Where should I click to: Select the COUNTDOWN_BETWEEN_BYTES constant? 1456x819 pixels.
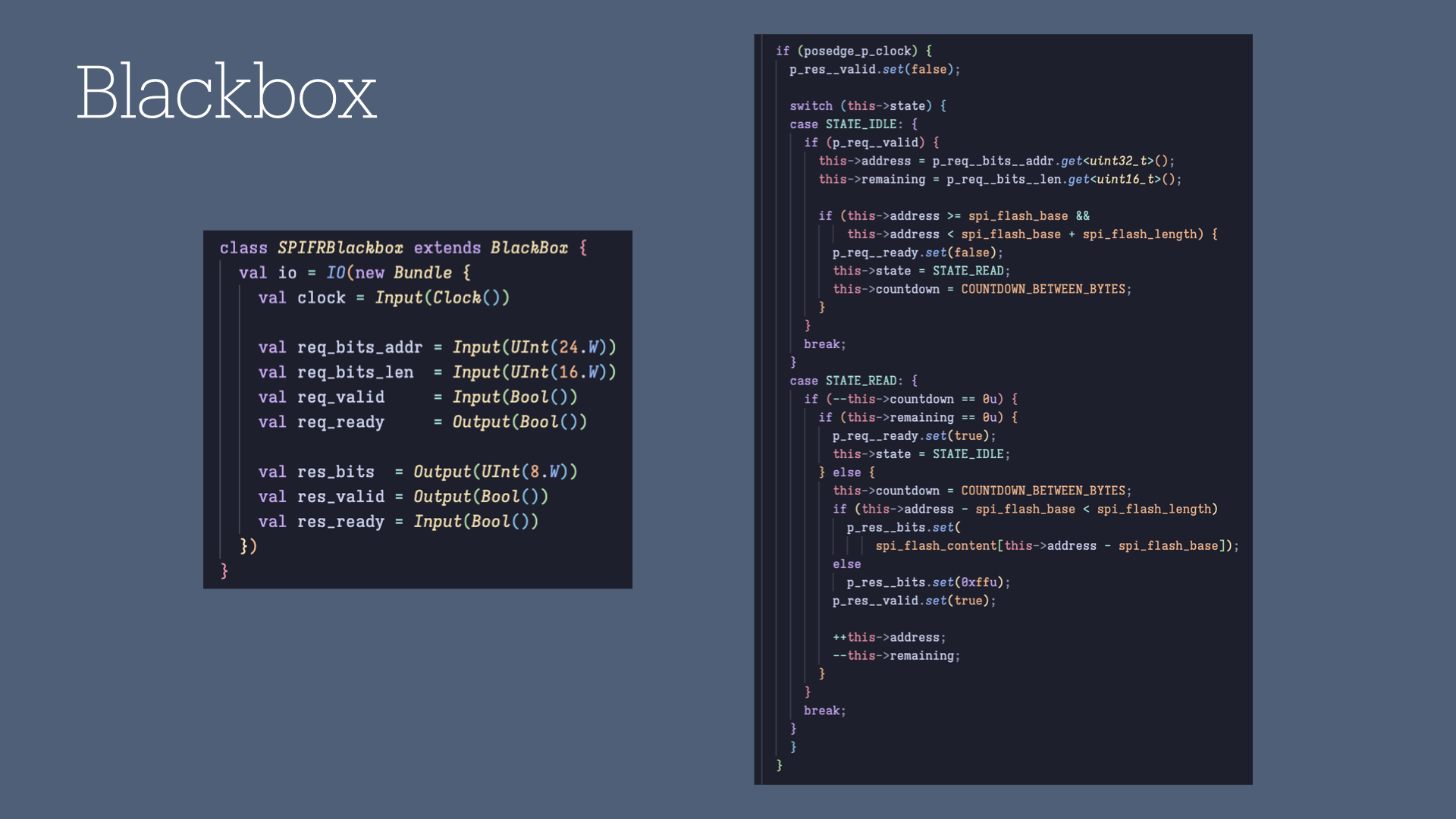tap(1044, 289)
